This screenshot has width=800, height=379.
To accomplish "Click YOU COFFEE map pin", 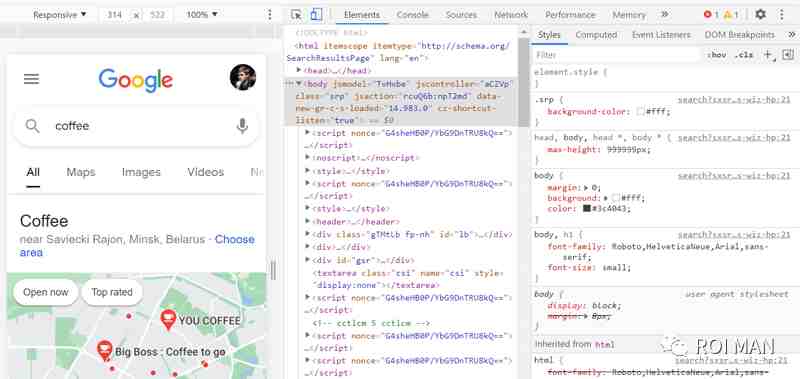I will [x=168, y=319].
